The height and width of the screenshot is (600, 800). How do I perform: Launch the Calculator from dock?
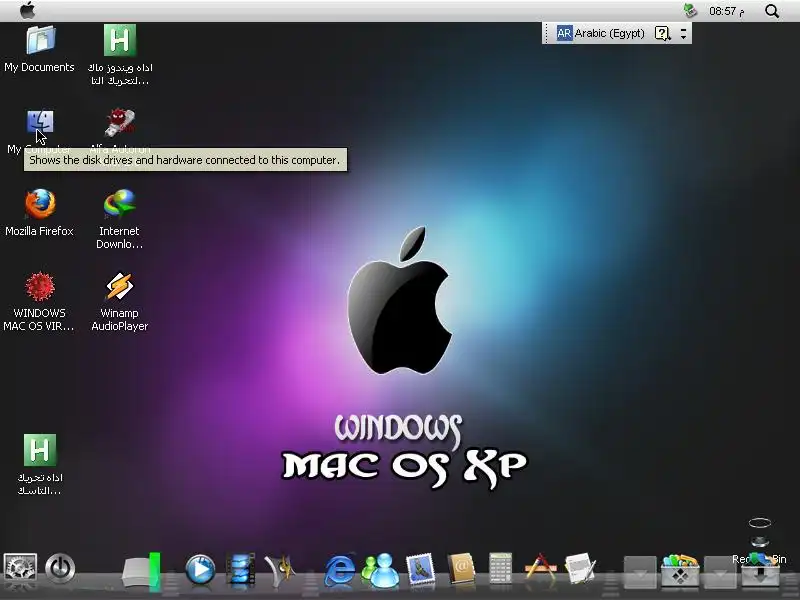(501, 569)
